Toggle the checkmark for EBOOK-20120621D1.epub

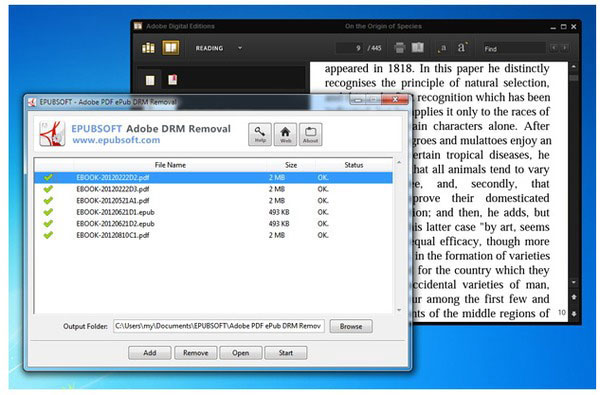(48, 212)
